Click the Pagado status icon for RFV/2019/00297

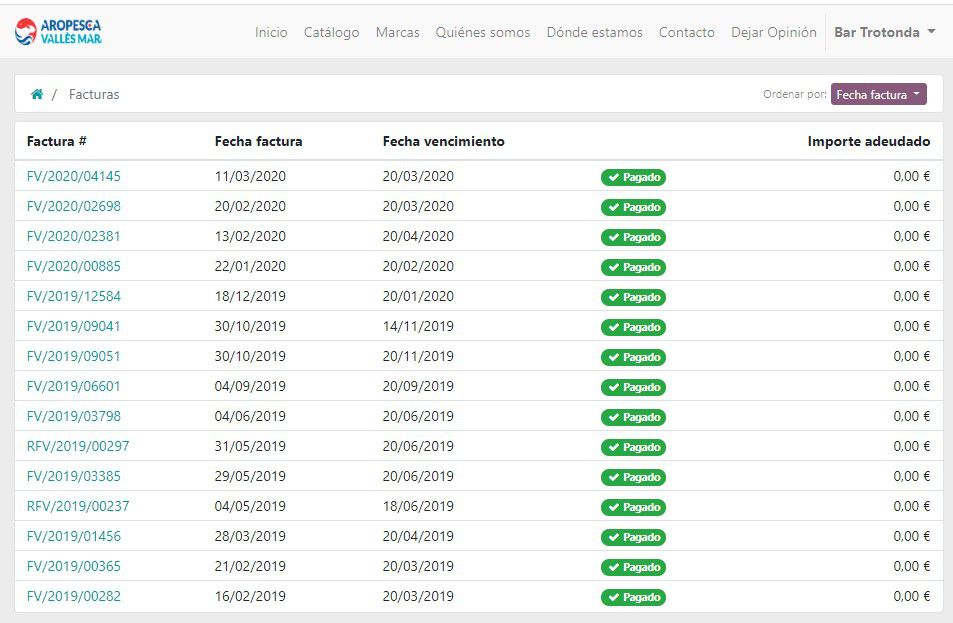pos(612,447)
